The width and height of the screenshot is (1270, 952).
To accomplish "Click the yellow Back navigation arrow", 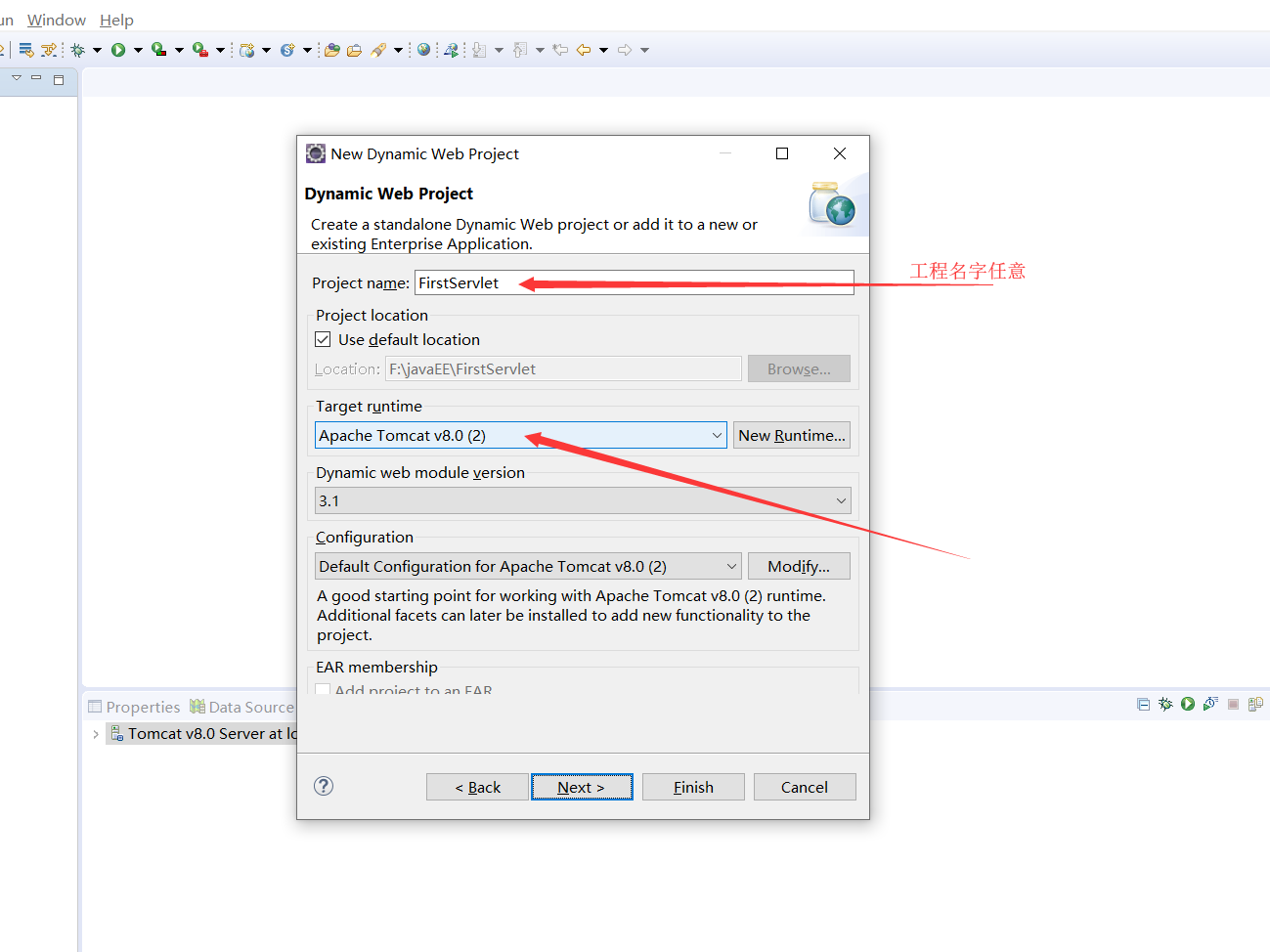I will pos(584,50).
